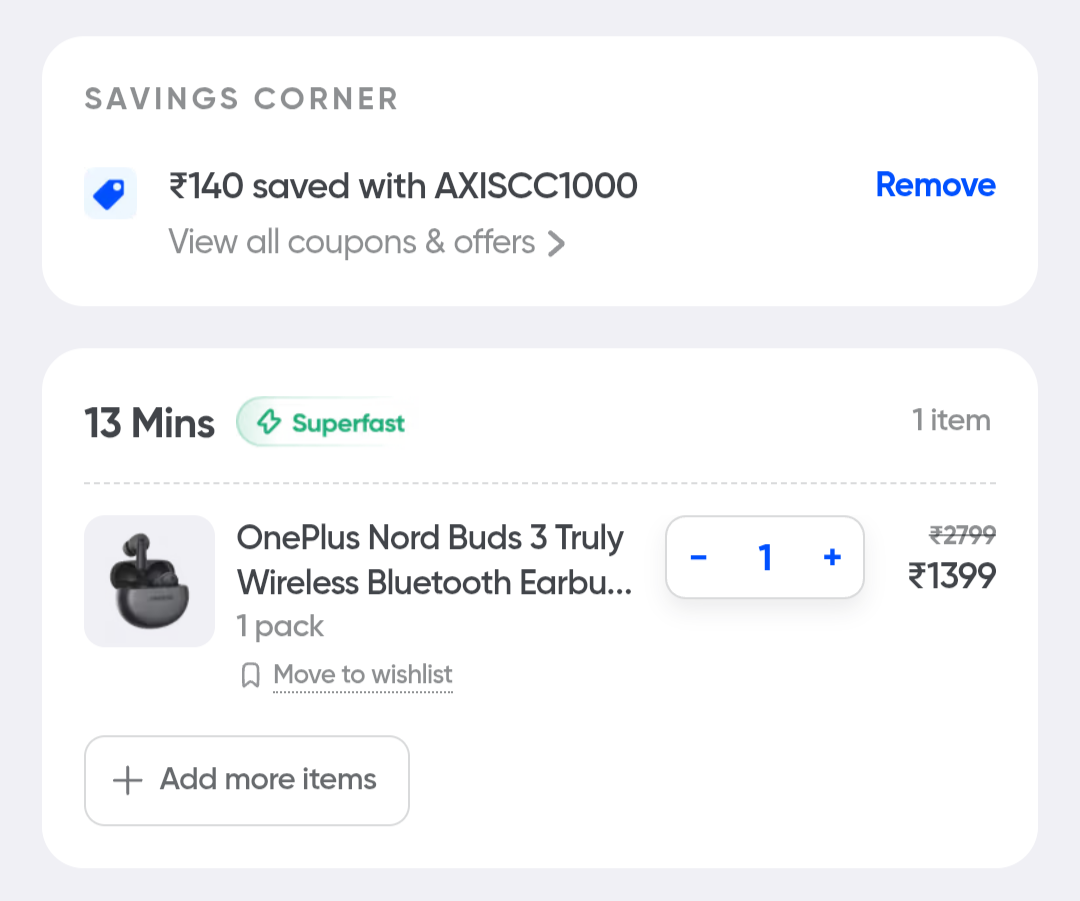Click the lightning bolt icon in the Superfast badge
Image resolution: width=1080 pixels, height=901 pixels.
pos(269,423)
